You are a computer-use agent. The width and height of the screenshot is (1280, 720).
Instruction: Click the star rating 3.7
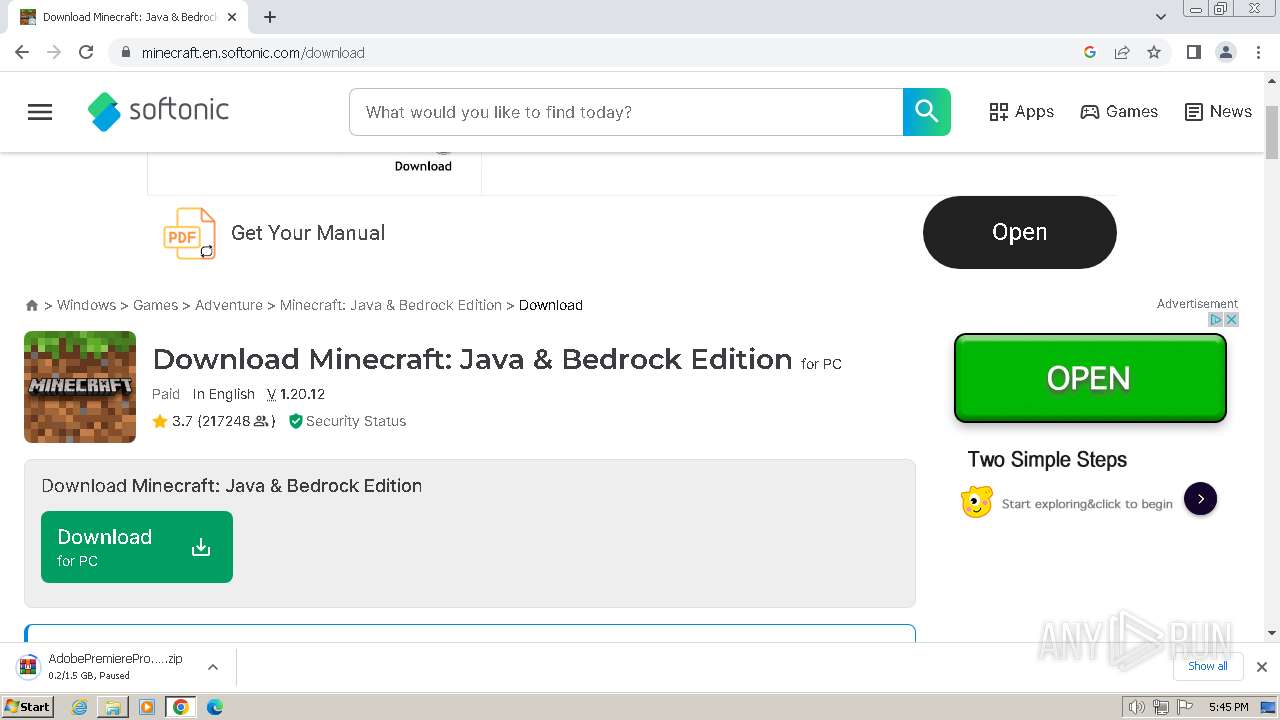171,421
